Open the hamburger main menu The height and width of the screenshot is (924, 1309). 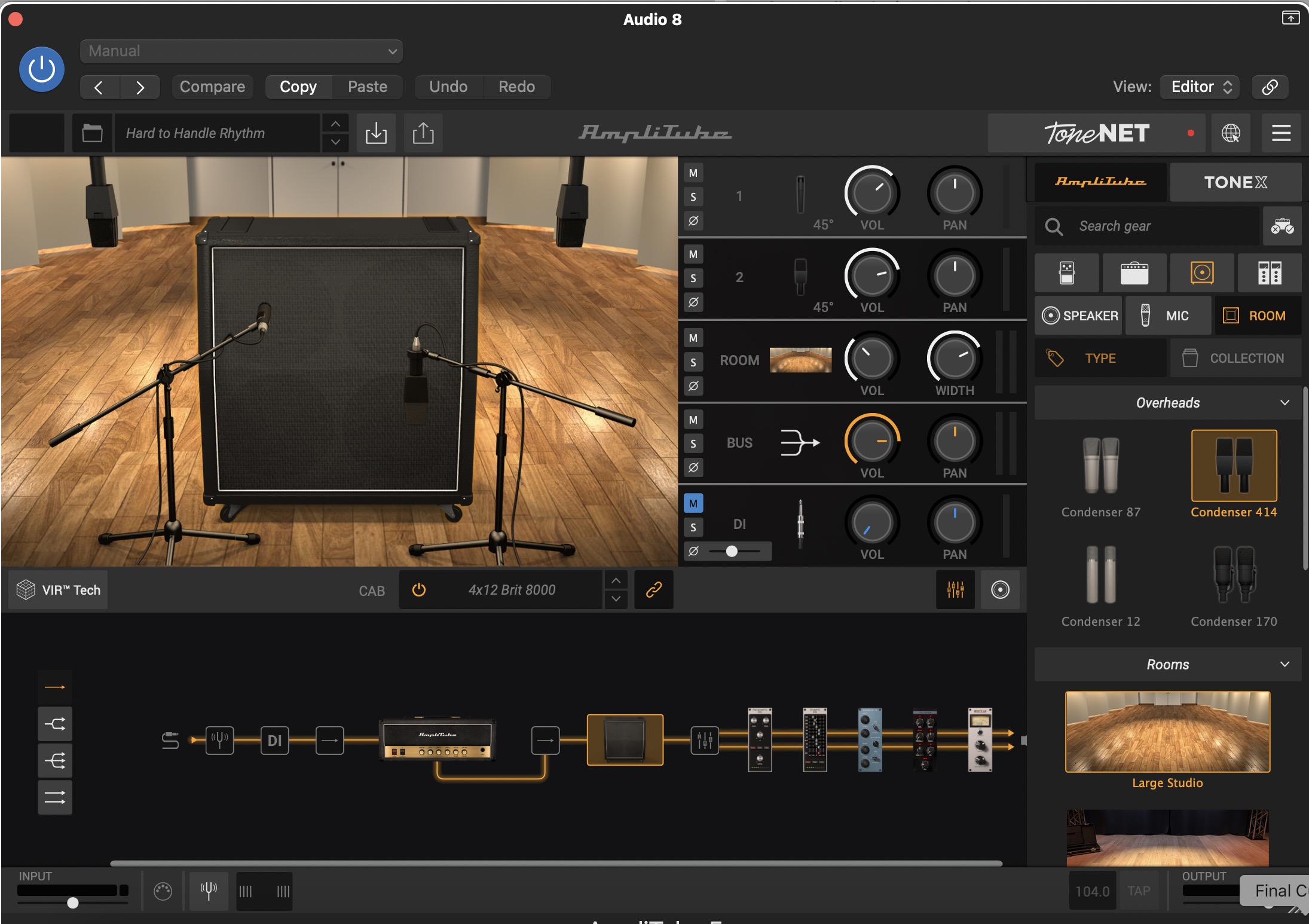coord(1281,133)
